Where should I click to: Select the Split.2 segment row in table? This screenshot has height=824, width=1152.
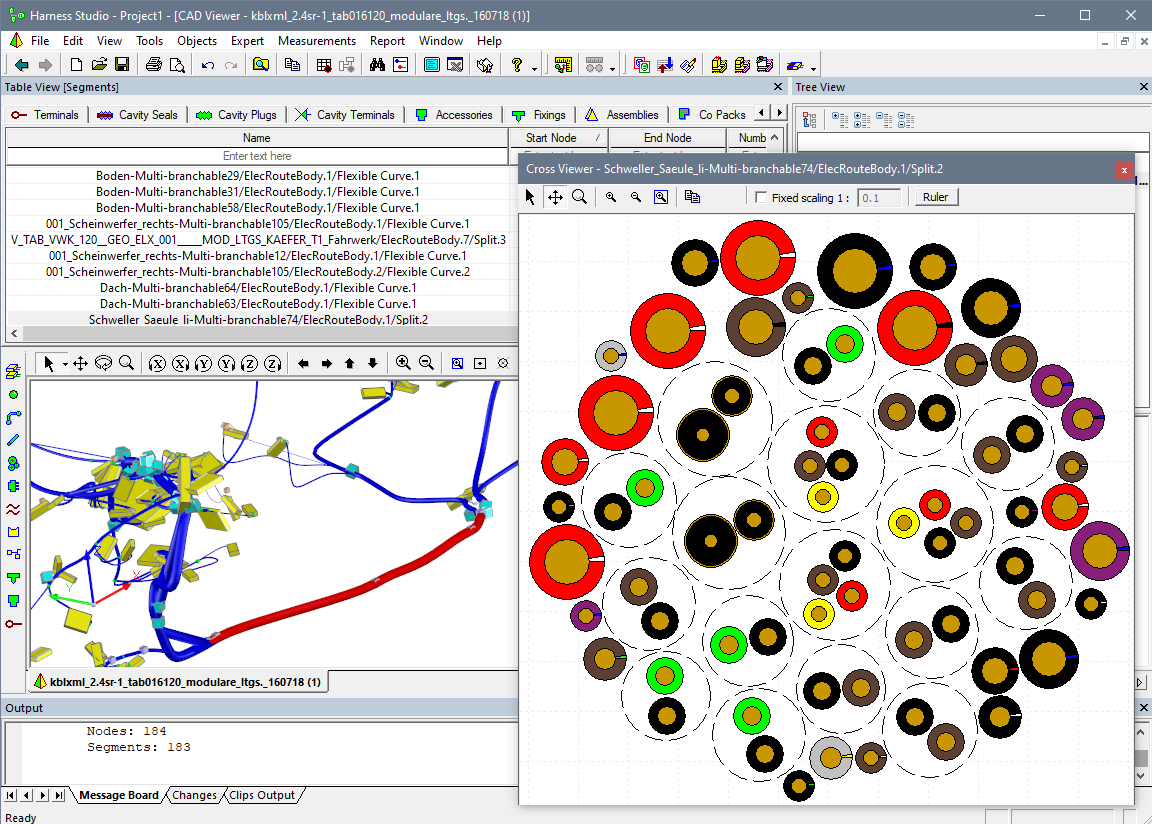coord(258,320)
